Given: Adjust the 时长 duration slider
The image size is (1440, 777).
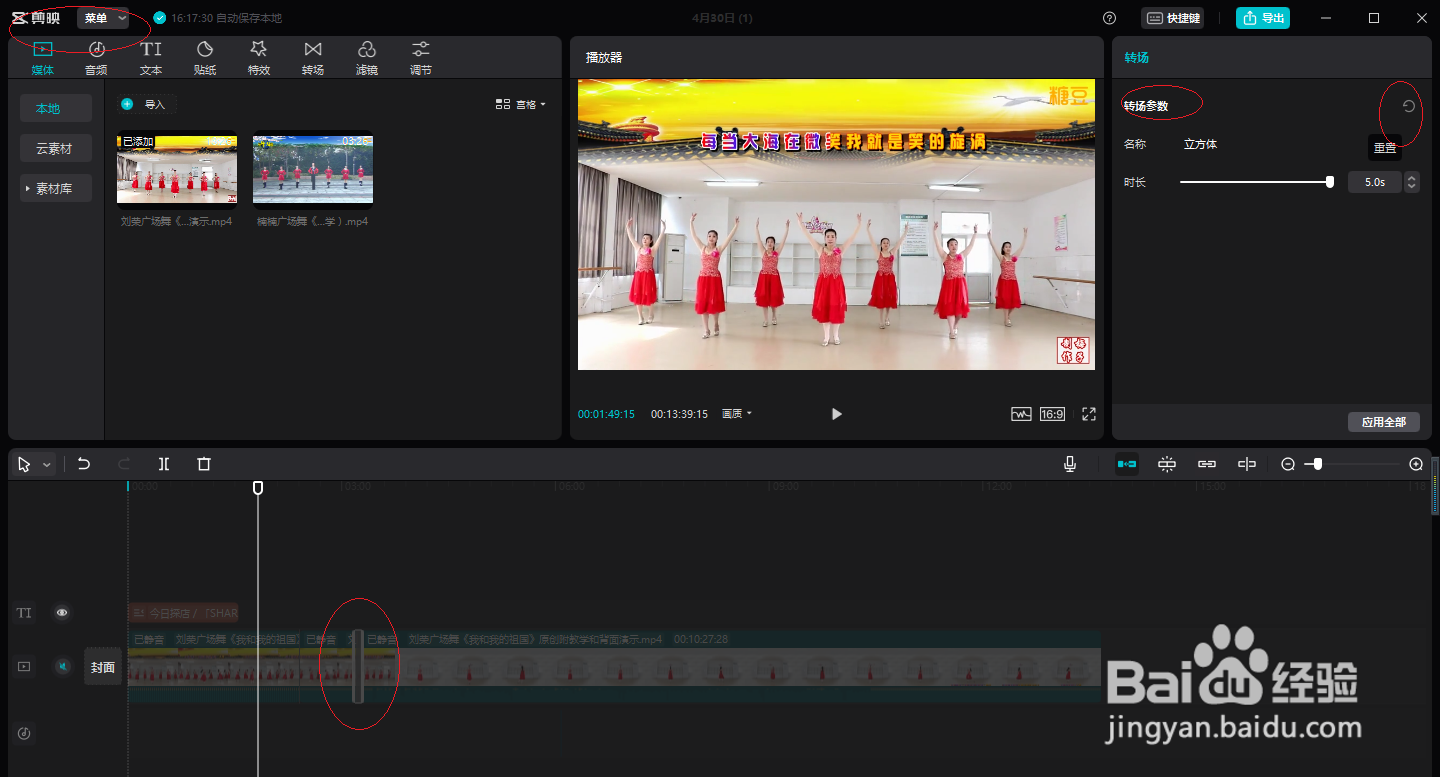Looking at the screenshot, I should click(x=1256, y=182).
